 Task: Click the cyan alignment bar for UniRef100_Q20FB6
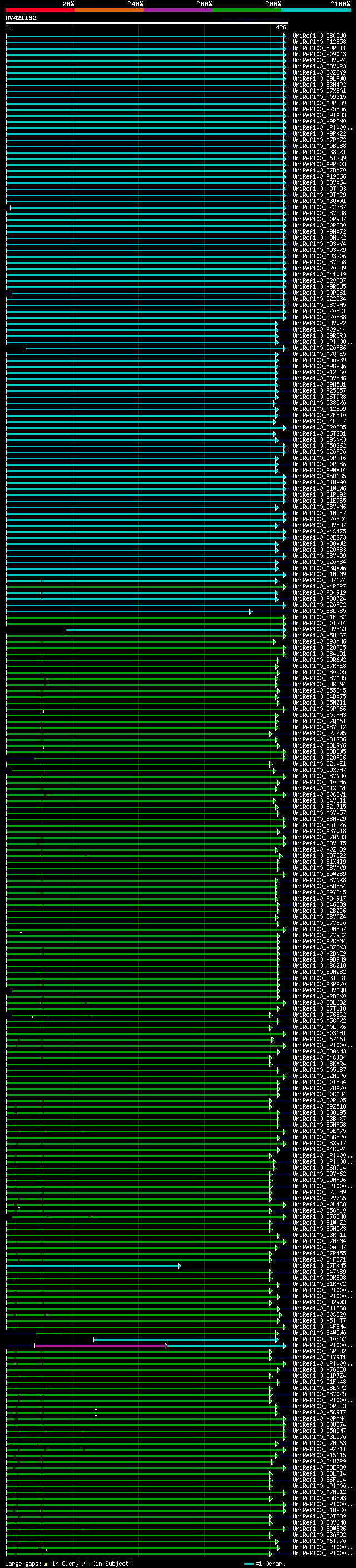(156, 348)
